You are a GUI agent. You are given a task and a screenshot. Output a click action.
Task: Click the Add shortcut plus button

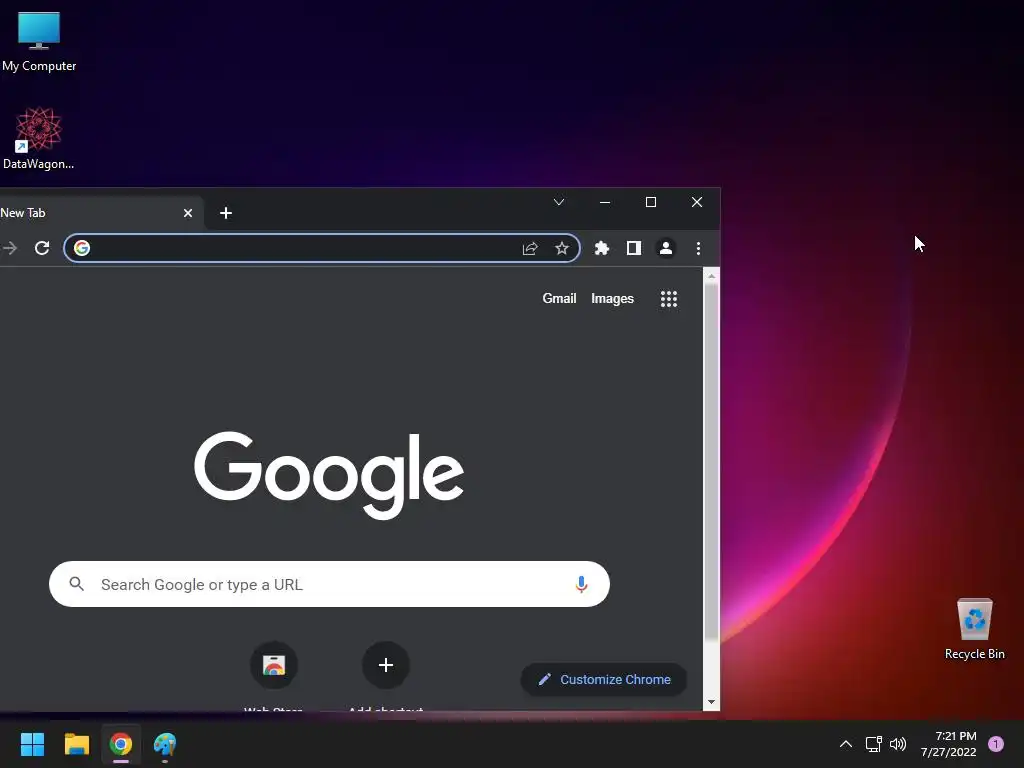(x=386, y=665)
